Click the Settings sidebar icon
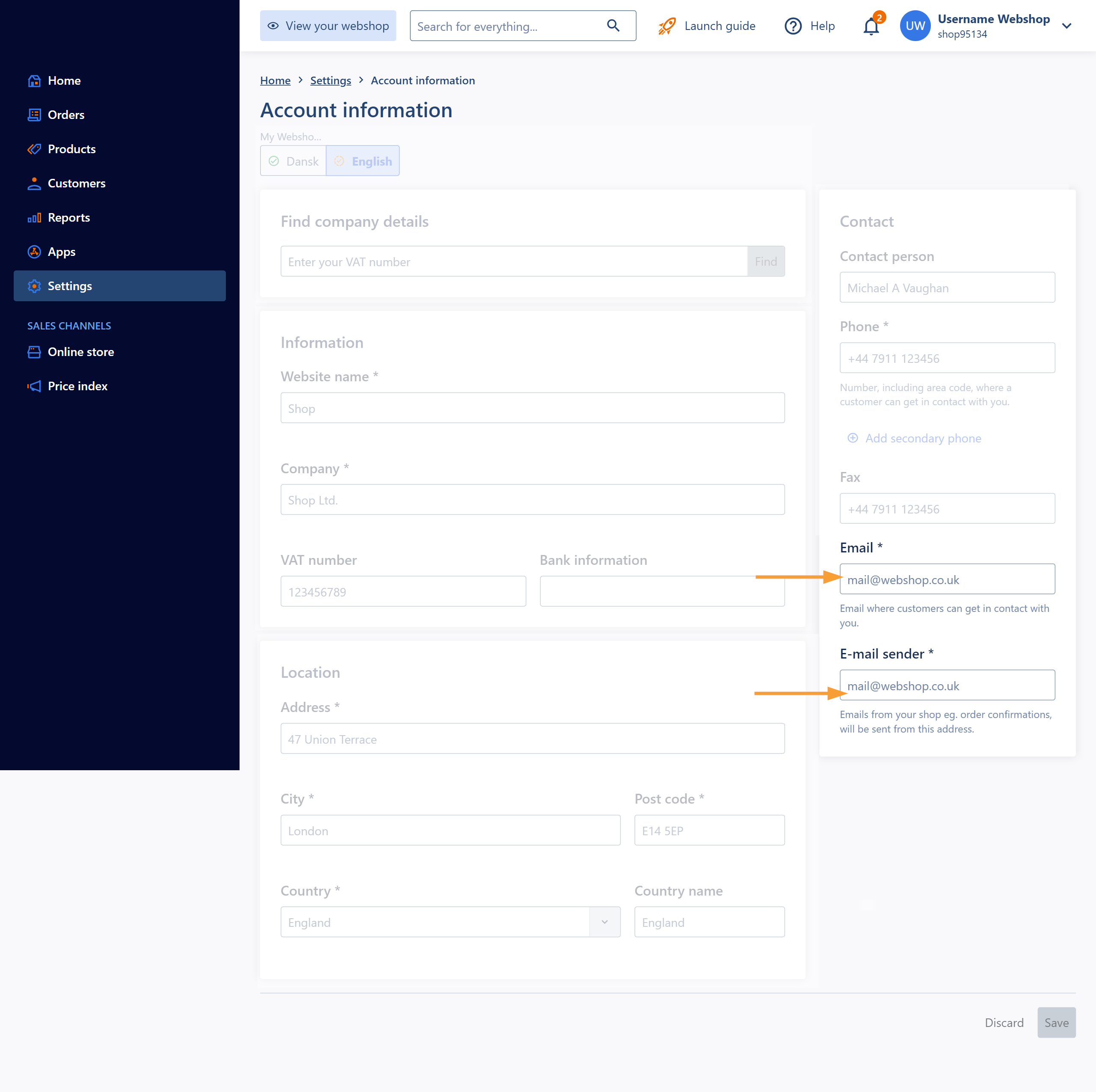1096x1092 pixels. (35, 285)
